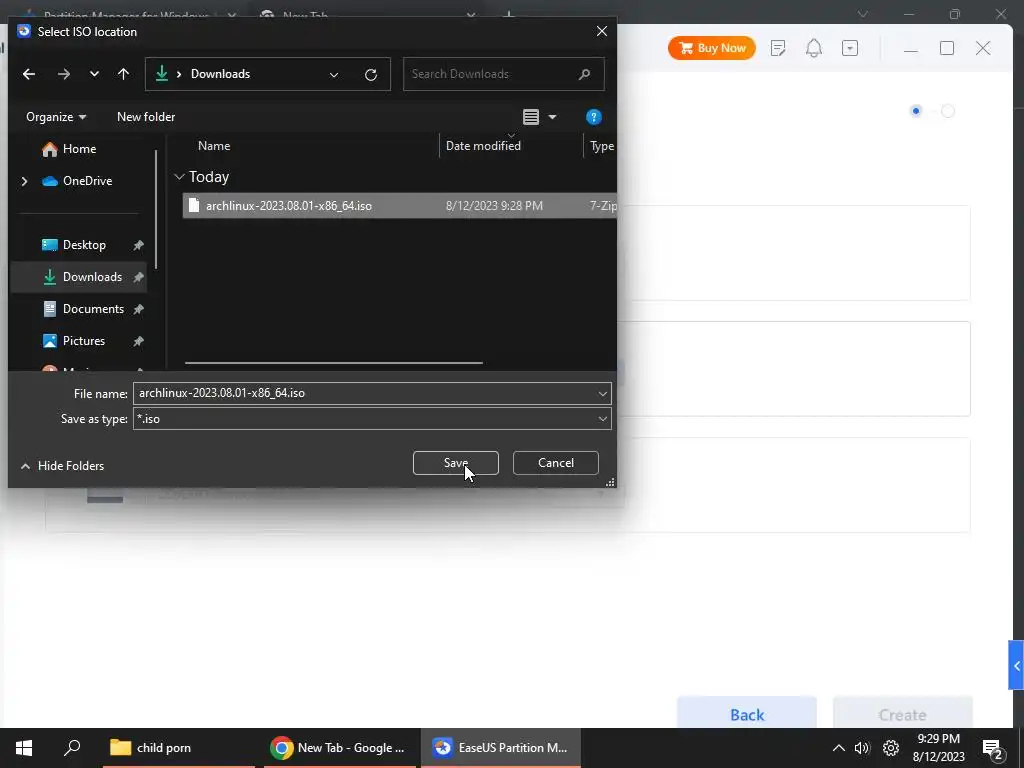
Task: Expand the blue side panel arrow tab
Action: tap(1016, 665)
